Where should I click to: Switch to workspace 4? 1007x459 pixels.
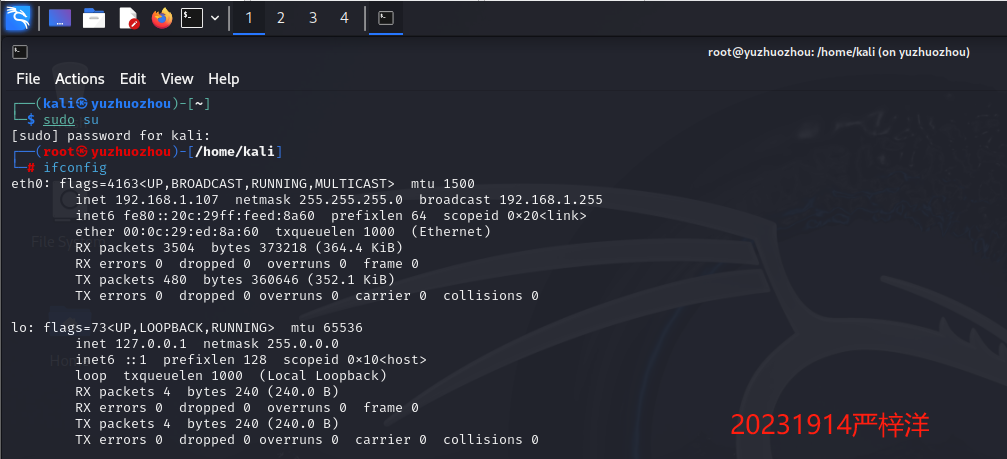(x=344, y=18)
